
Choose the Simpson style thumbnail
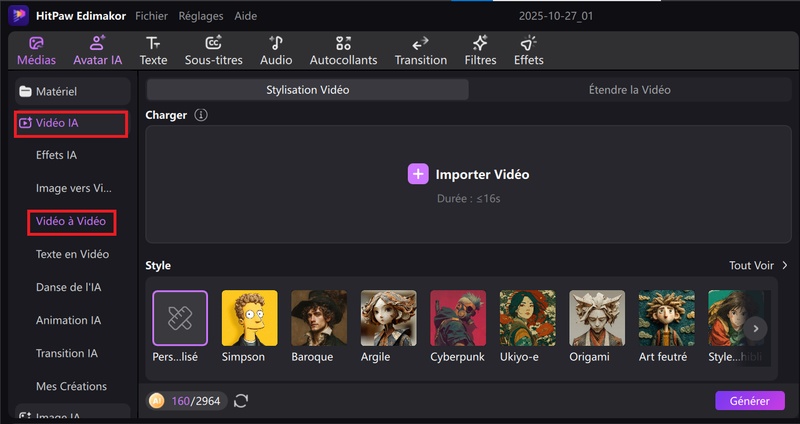(x=249, y=318)
